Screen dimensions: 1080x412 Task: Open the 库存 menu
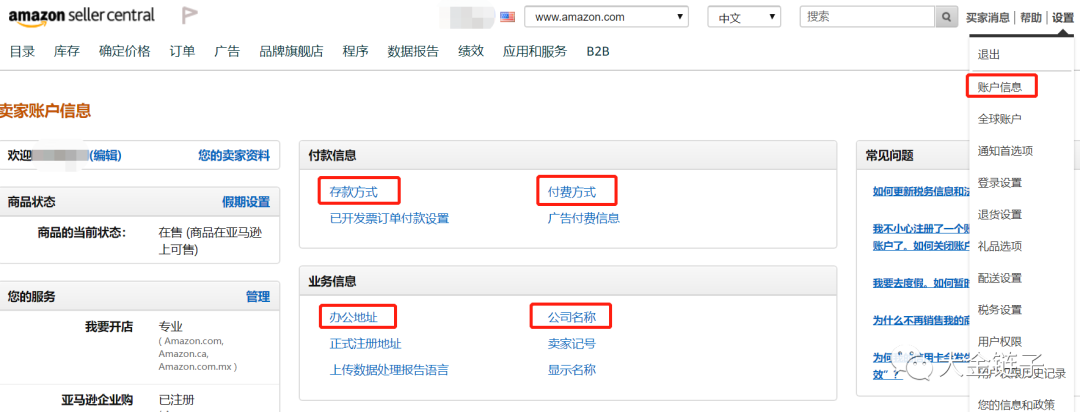pyautogui.click(x=67, y=51)
